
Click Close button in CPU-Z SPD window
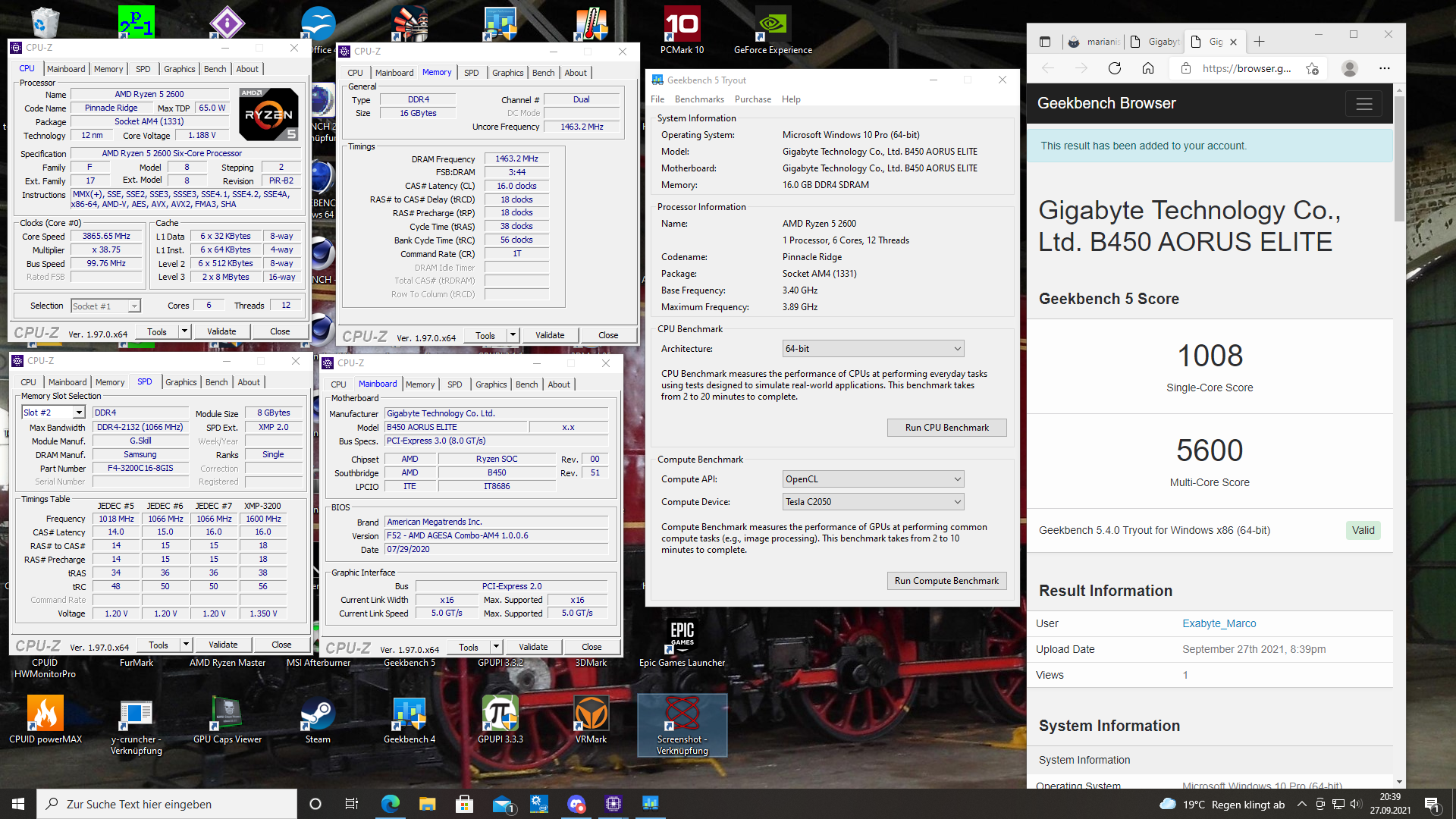click(x=281, y=645)
